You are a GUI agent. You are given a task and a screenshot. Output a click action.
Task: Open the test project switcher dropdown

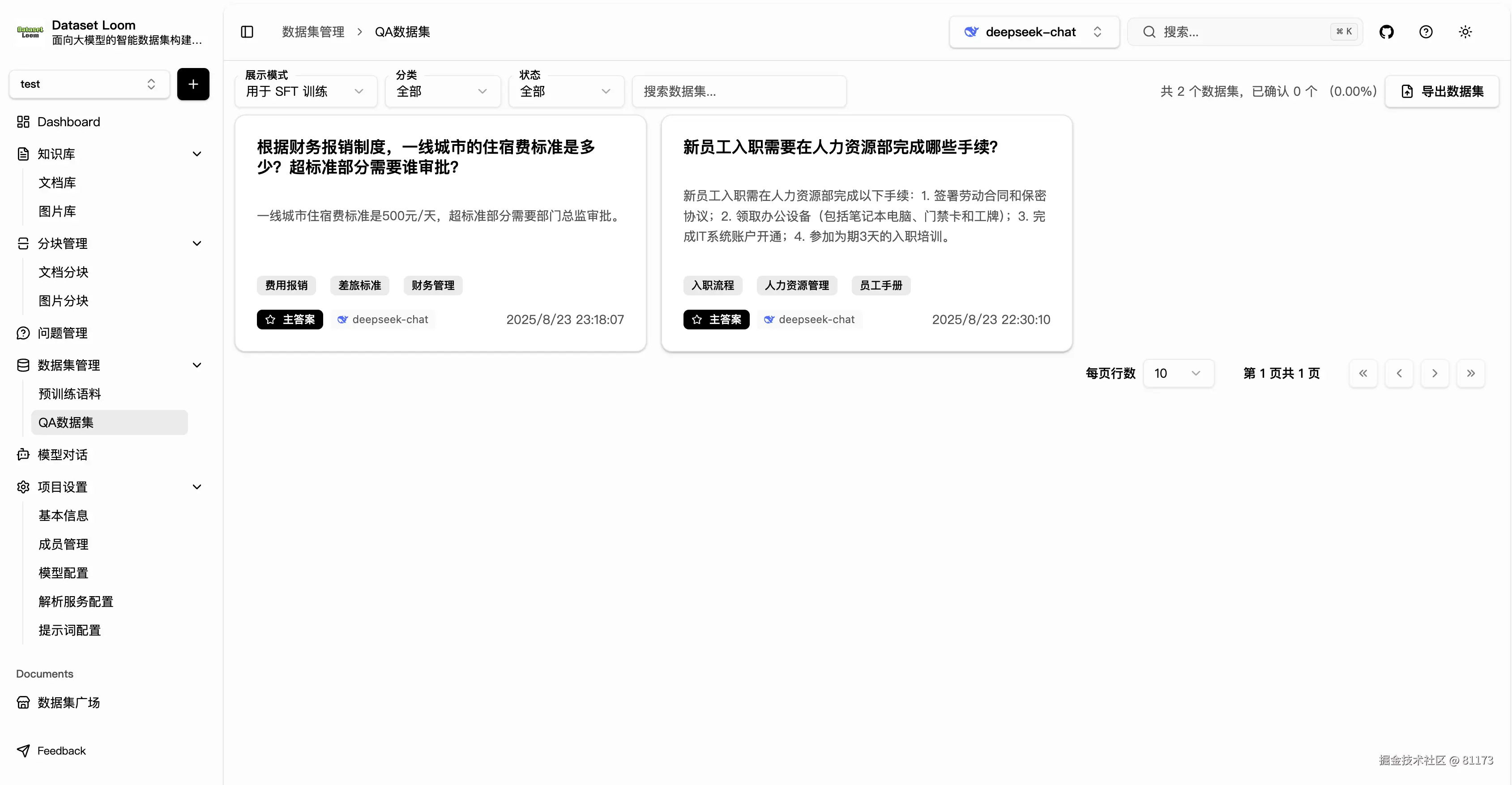click(89, 84)
